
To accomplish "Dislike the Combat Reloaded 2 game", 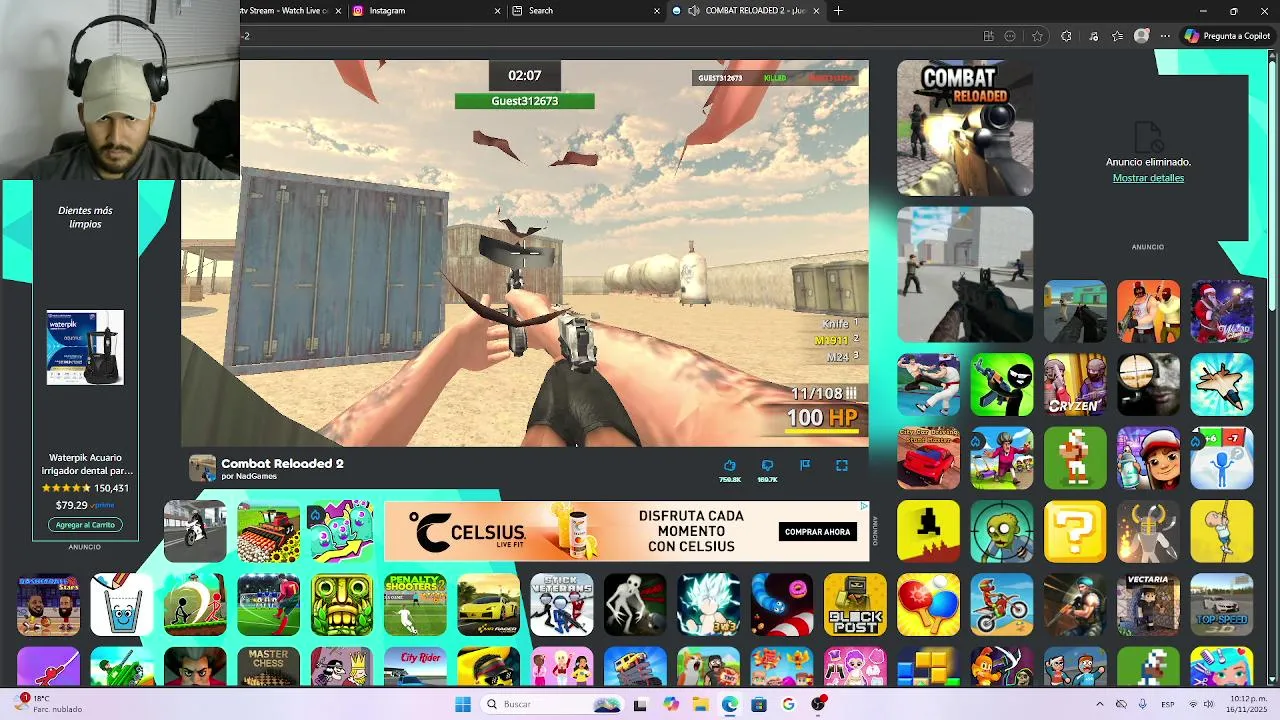I will pyautogui.click(x=767, y=466).
